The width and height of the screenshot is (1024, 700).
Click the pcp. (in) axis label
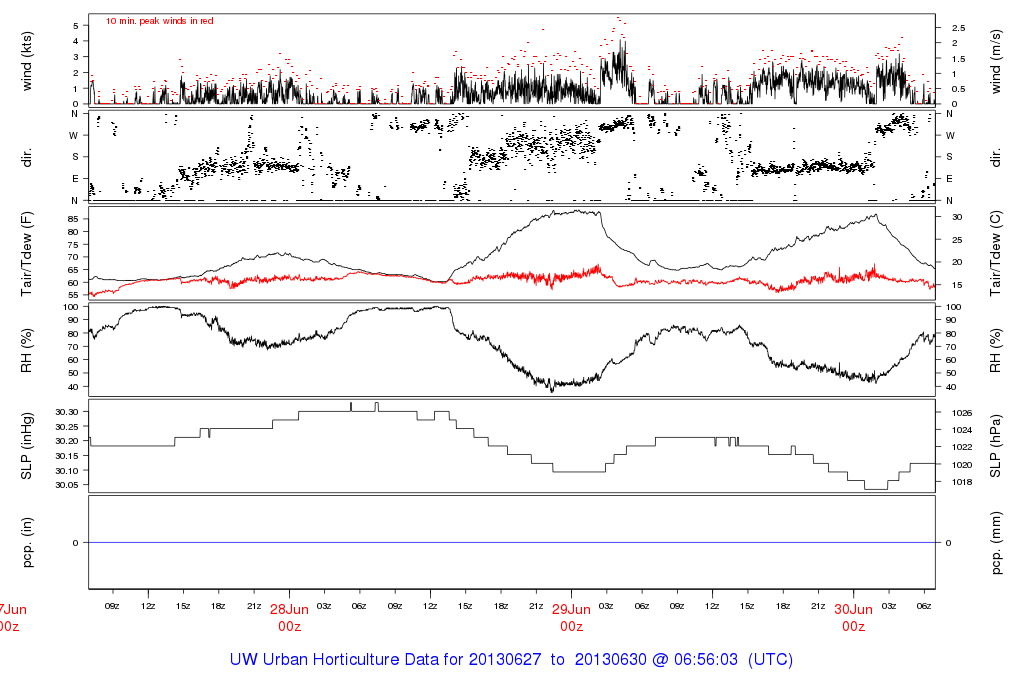point(27,543)
